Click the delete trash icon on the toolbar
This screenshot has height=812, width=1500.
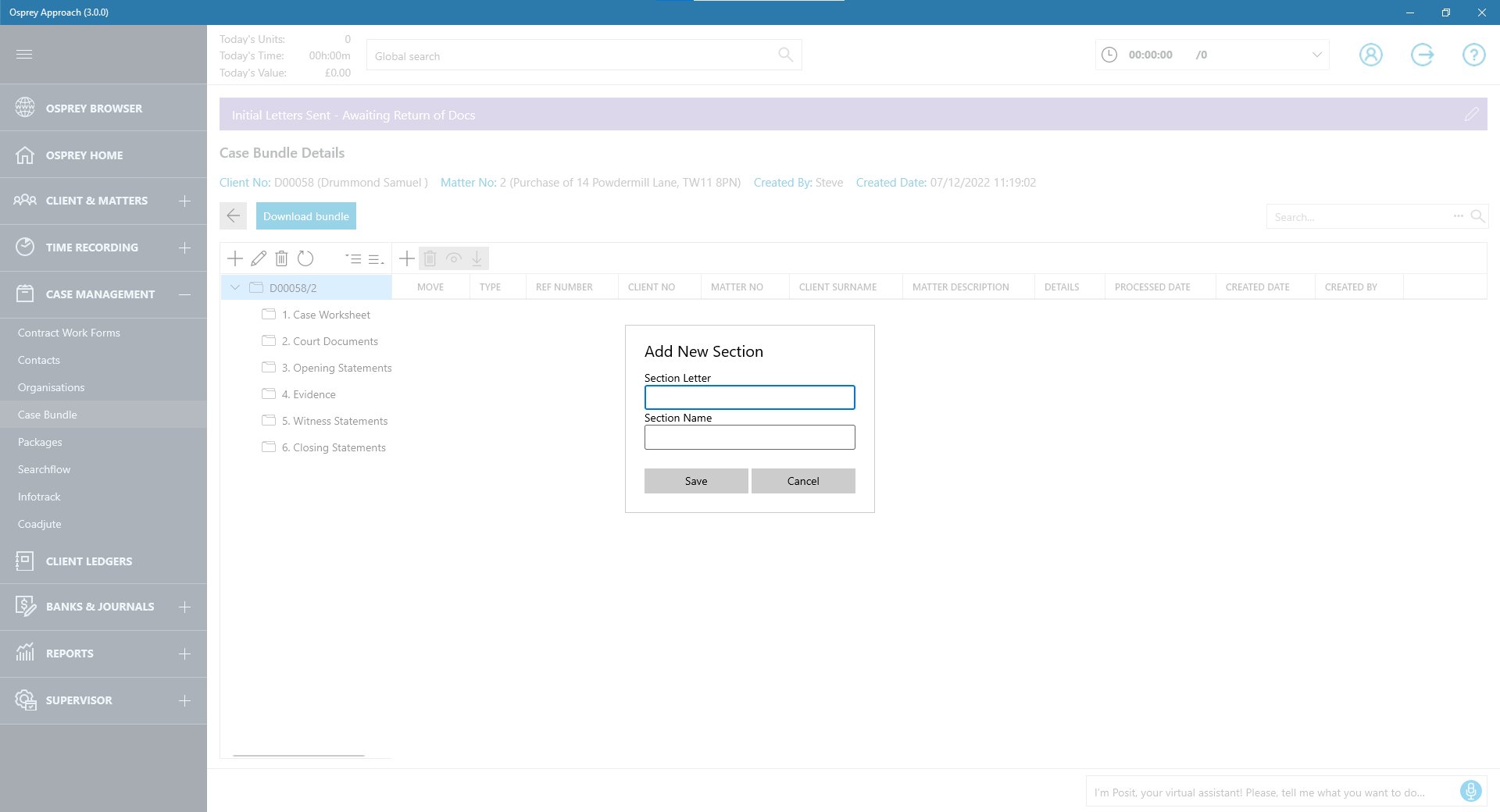tap(282, 258)
